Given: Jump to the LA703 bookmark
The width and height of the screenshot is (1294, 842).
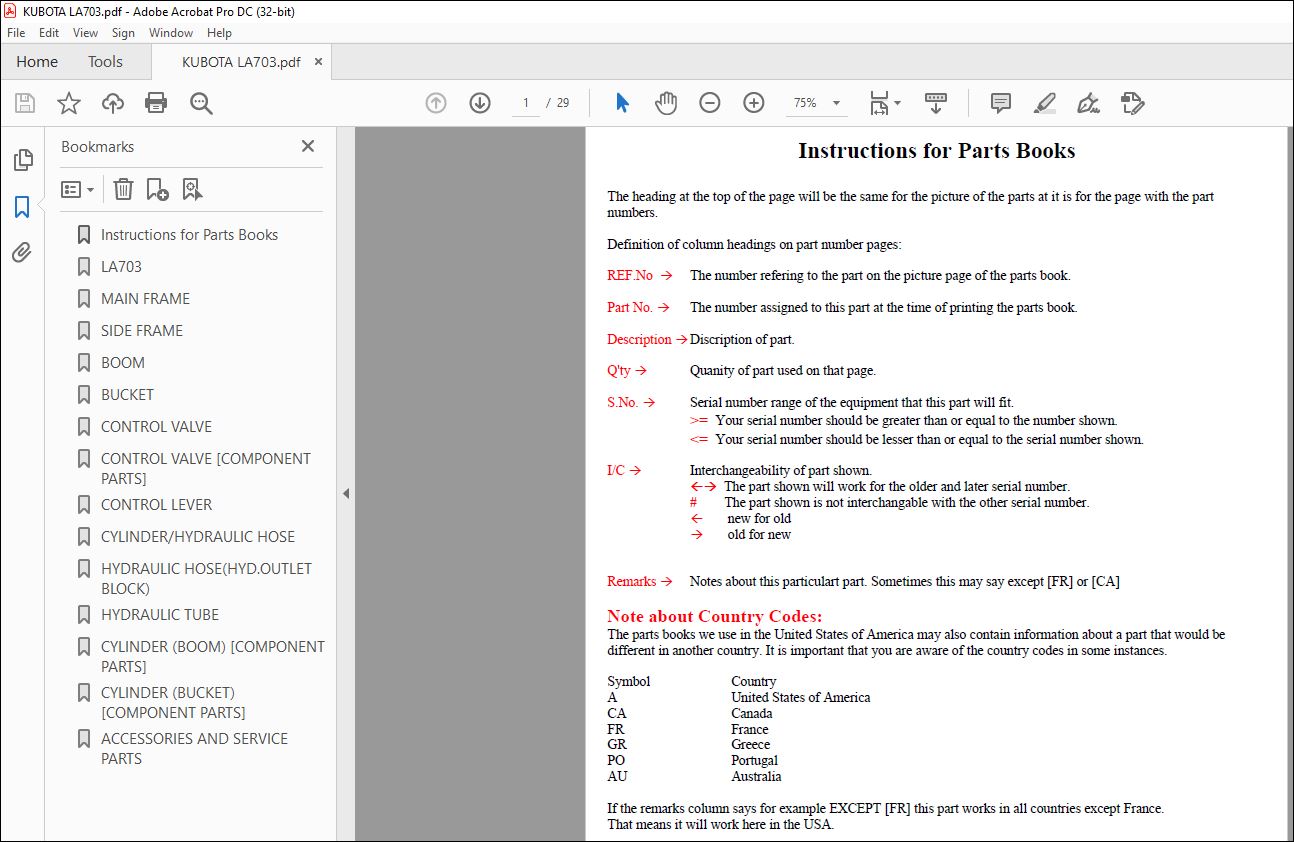Looking at the screenshot, I should coord(121,267).
